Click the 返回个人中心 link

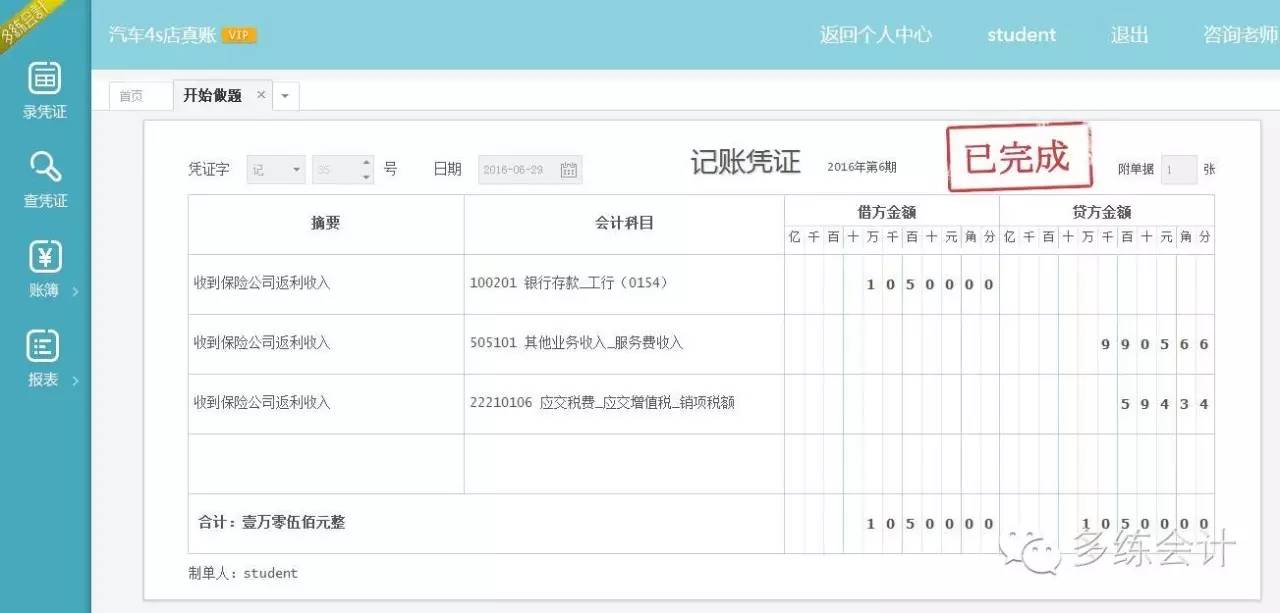(875, 34)
